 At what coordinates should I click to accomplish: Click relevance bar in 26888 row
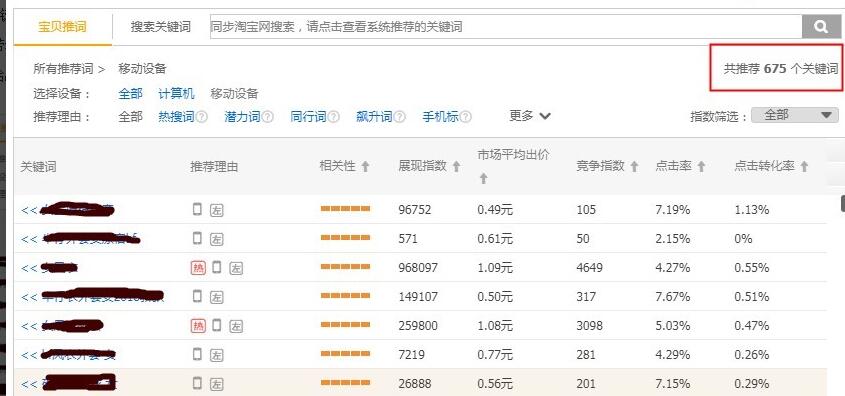345,383
